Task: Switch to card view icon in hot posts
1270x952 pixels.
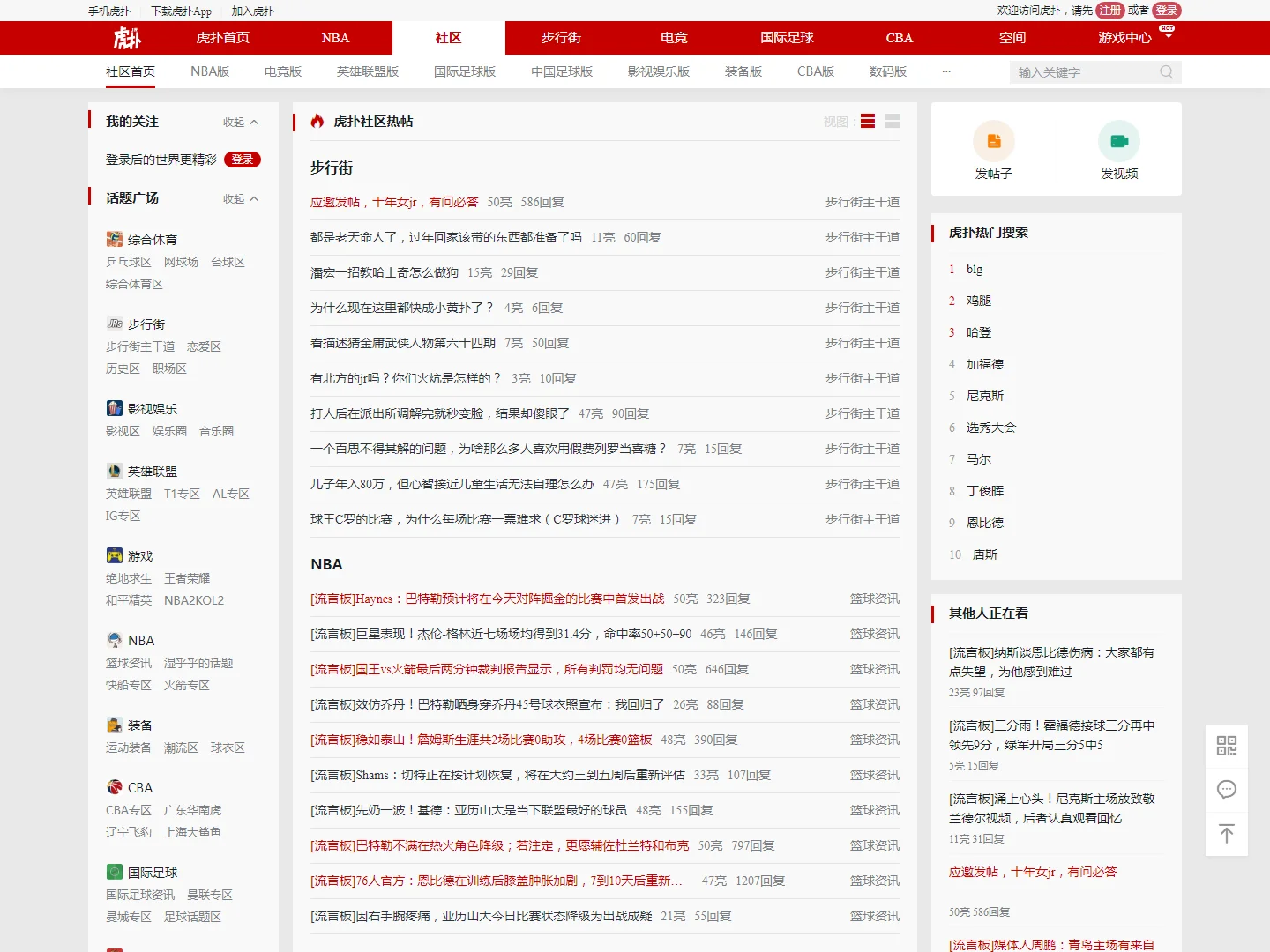Action: tap(893, 122)
